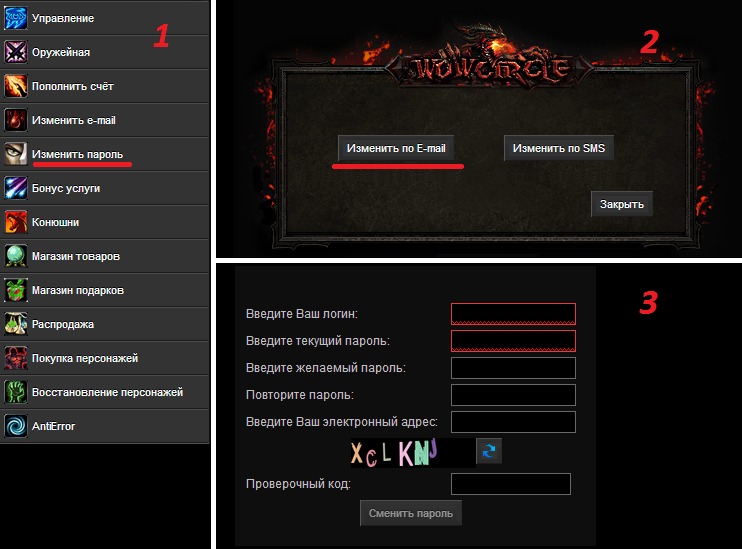The width and height of the screenshot is (742, 549).
Task: Click the Пополнить счёт icon
Action: [15, 86]
